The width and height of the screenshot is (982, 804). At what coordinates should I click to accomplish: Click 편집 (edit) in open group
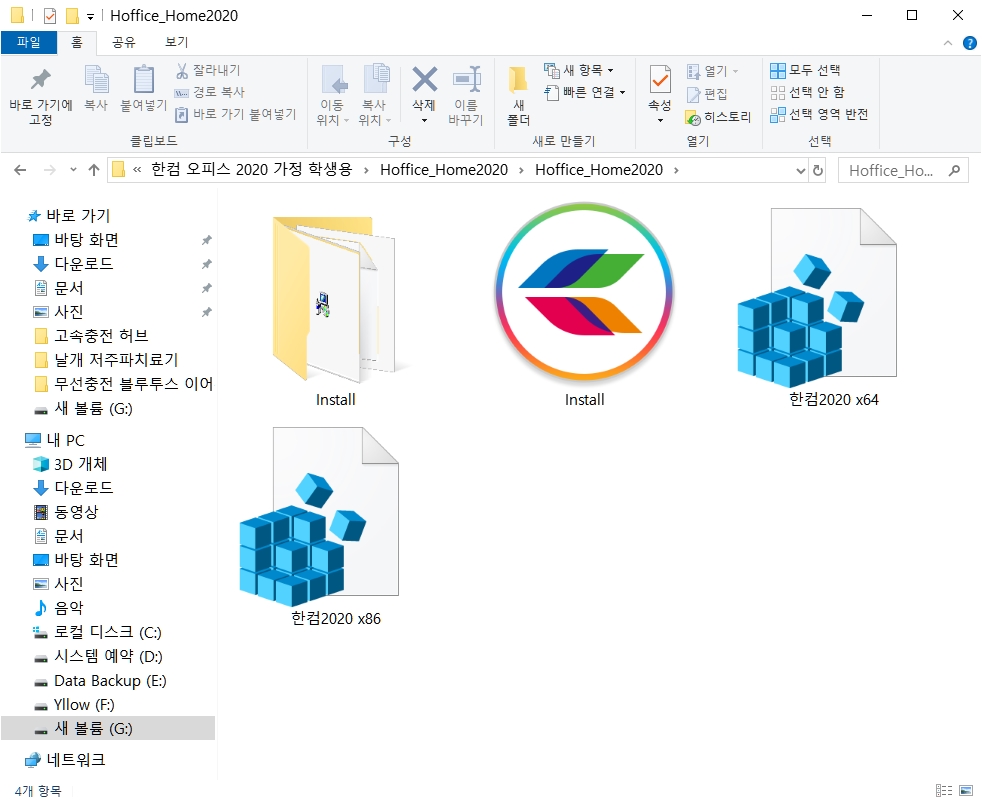coord(707,94)
